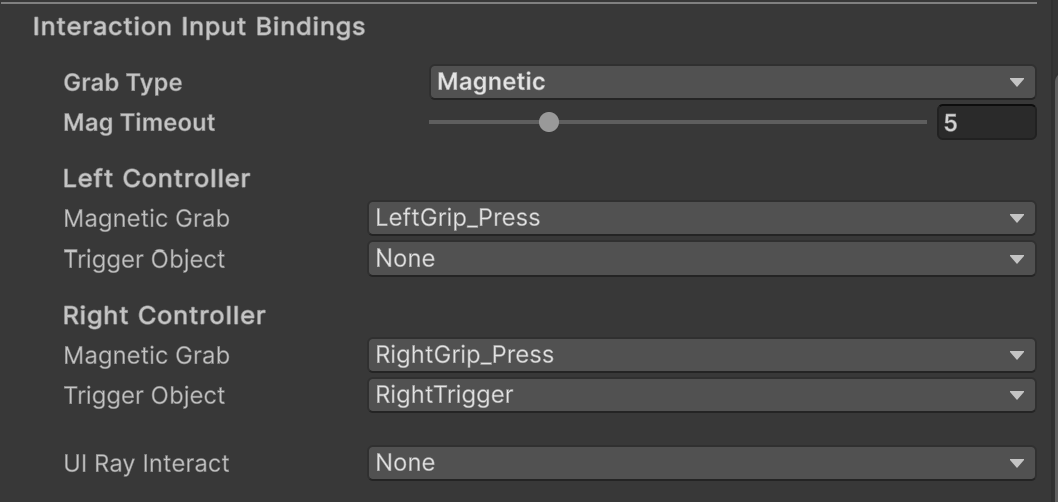Screen dimensions: 1058x502
Task: Open the Grab Type dropdown showing Magnetic
Action: pos(731,82)
